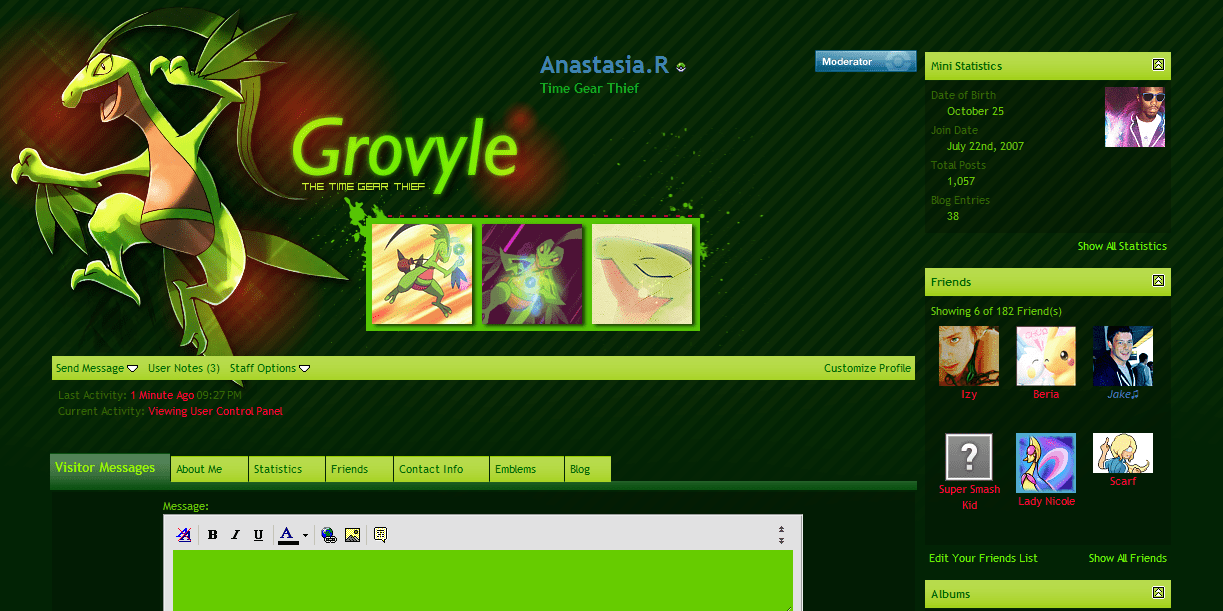Open the Emblems tab
Viewport: 1223px width, 611px height.
tap(527, 469)
